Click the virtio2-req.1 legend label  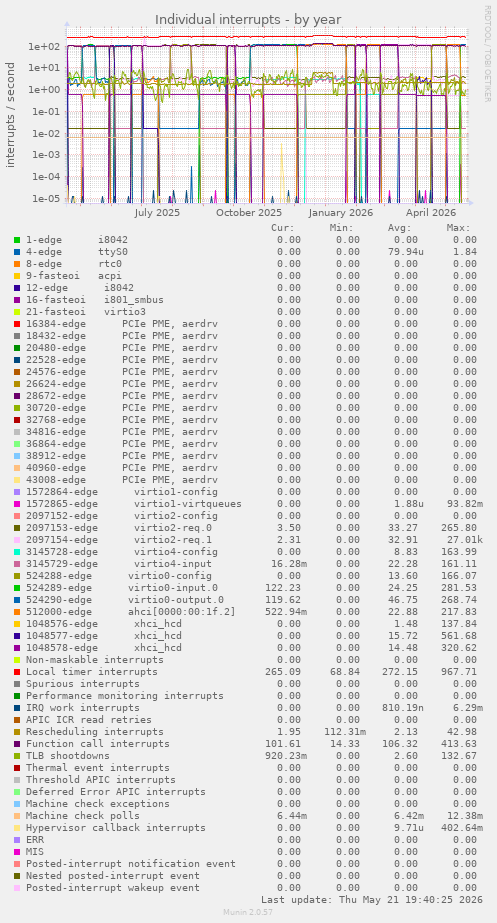pos(173,540)
